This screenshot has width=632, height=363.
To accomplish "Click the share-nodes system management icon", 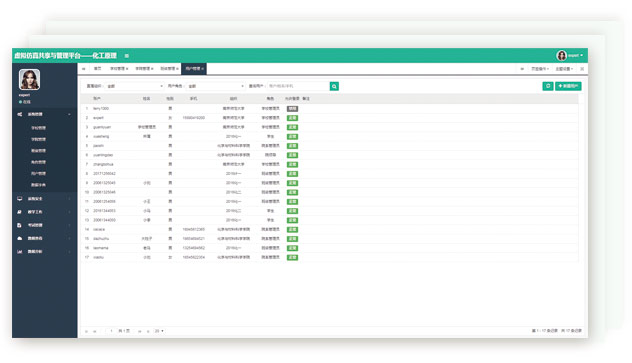I will point(20,114).
